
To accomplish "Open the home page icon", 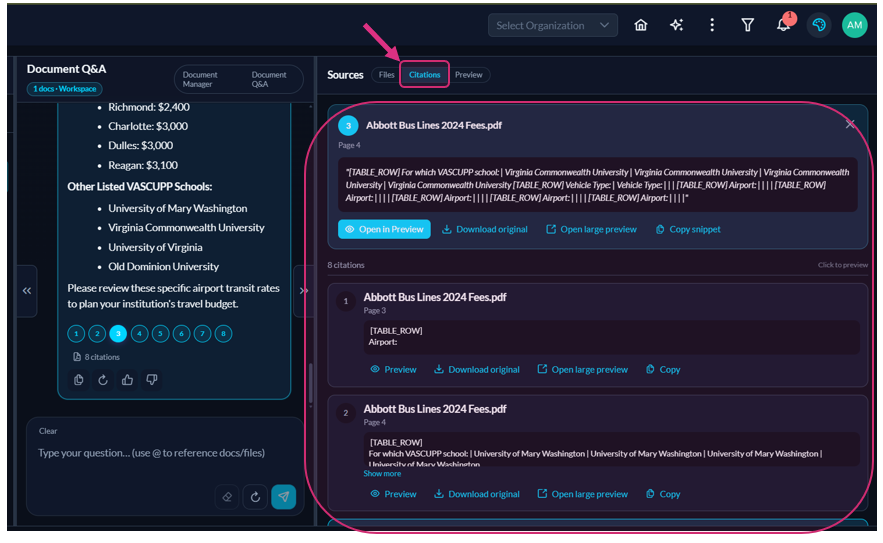I will tap(640, 25).
